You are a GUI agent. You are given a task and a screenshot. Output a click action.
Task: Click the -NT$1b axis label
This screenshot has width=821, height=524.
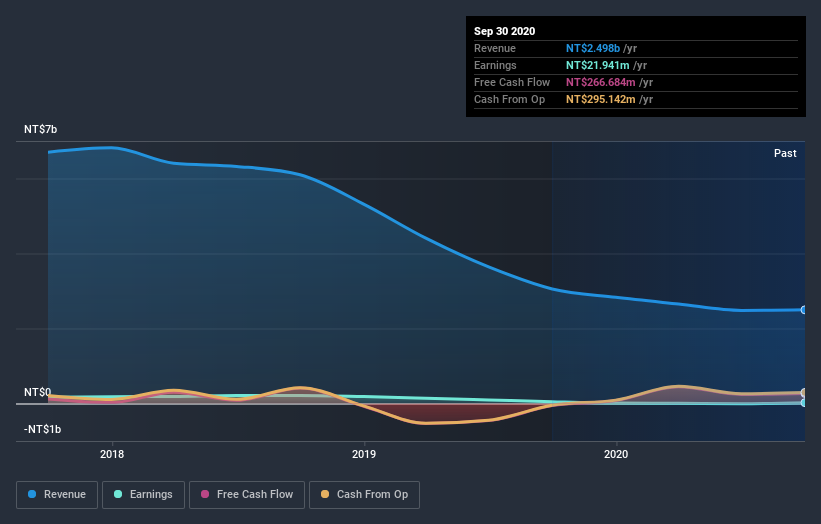42,429
